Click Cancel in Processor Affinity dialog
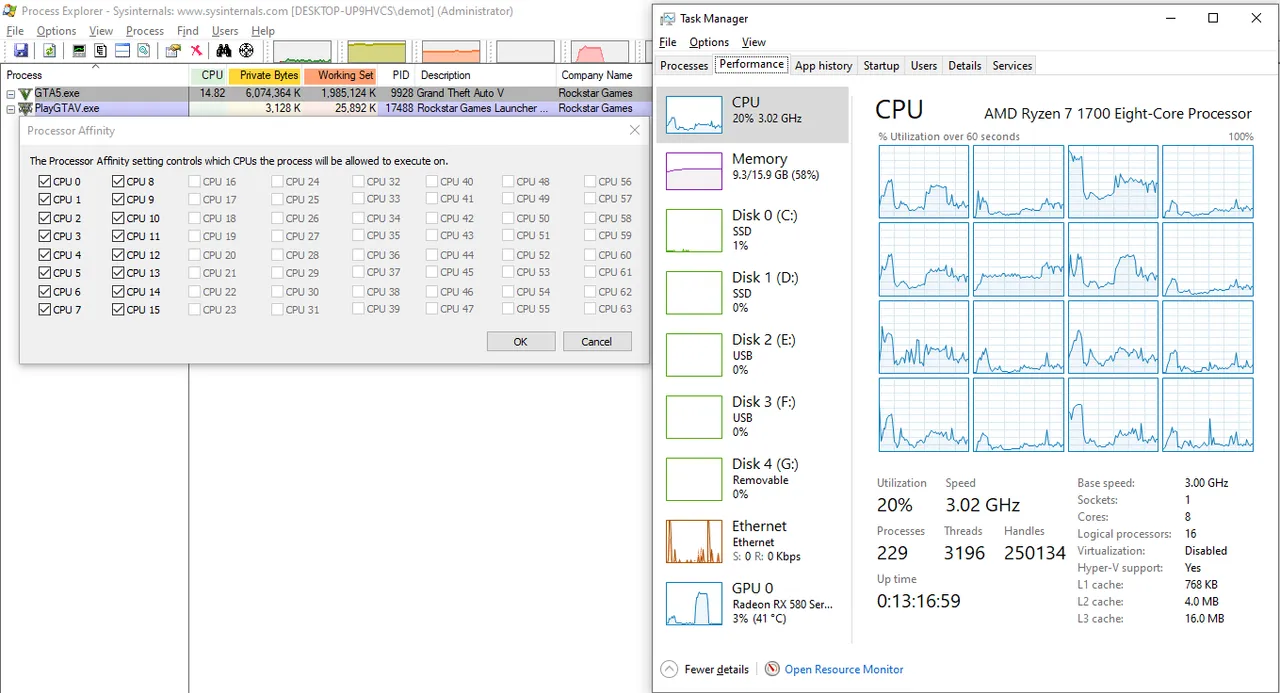1280x693 pixels. [x=596, y=342]
